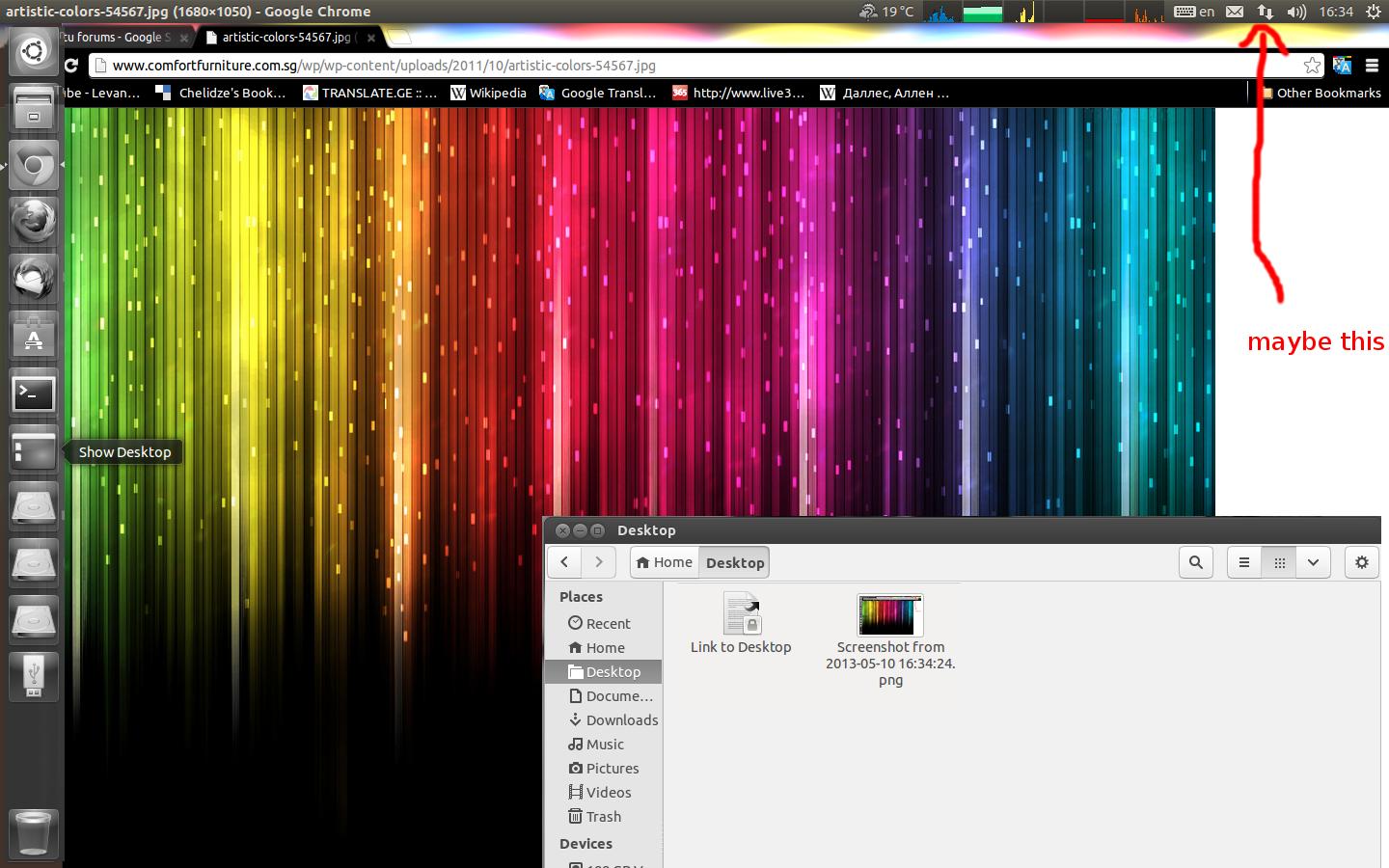Viewport: 1389px width, 868px height.
Task: Expand the Other Bookmarks folder
Action: pyautogui.click(x=1321, y=93)
